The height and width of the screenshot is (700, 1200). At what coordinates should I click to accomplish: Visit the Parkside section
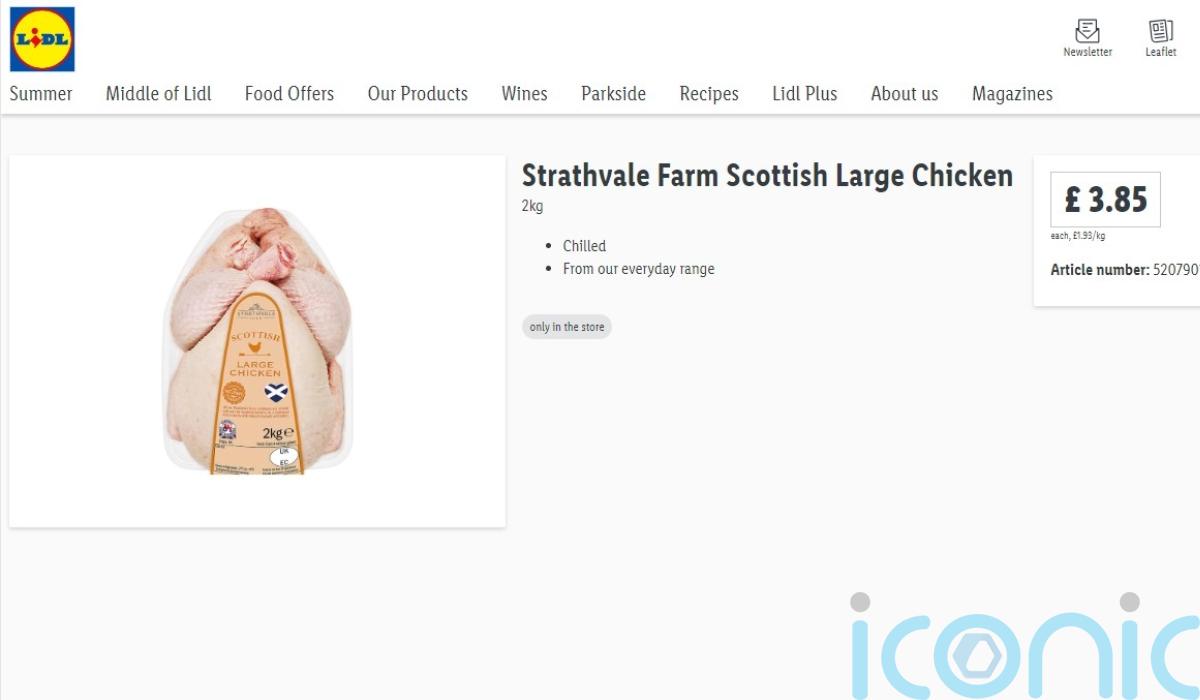tap(613, 94)
